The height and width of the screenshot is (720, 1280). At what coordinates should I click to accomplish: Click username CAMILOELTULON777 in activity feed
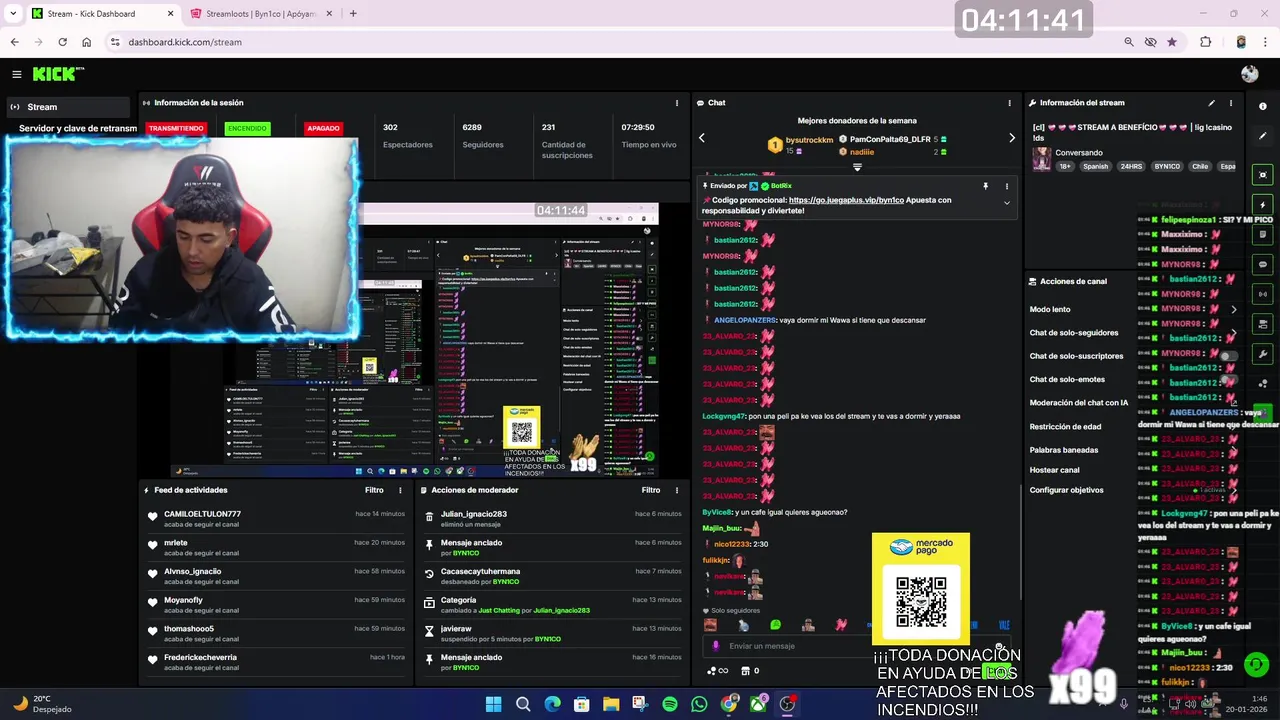tap(203, 514)
